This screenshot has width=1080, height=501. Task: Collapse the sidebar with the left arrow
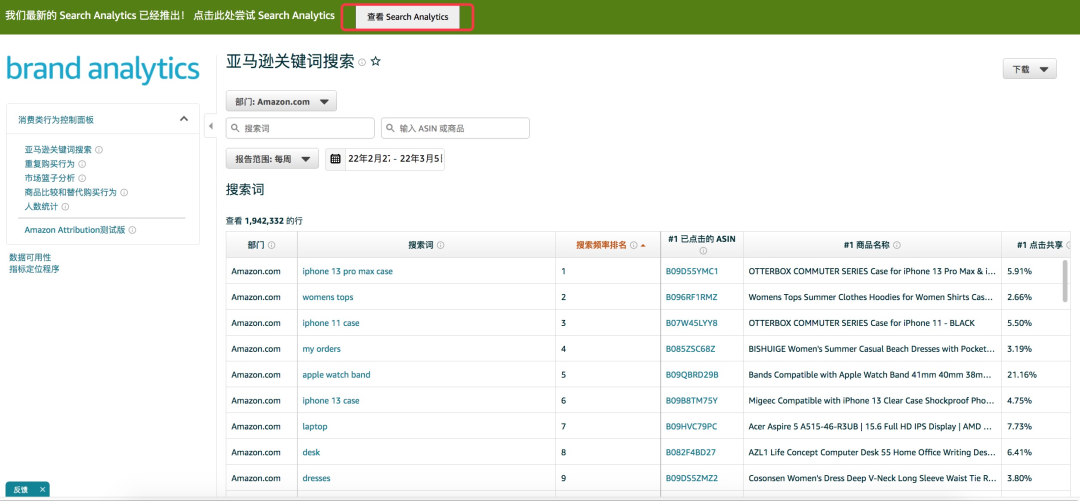(x=211, y=125)
